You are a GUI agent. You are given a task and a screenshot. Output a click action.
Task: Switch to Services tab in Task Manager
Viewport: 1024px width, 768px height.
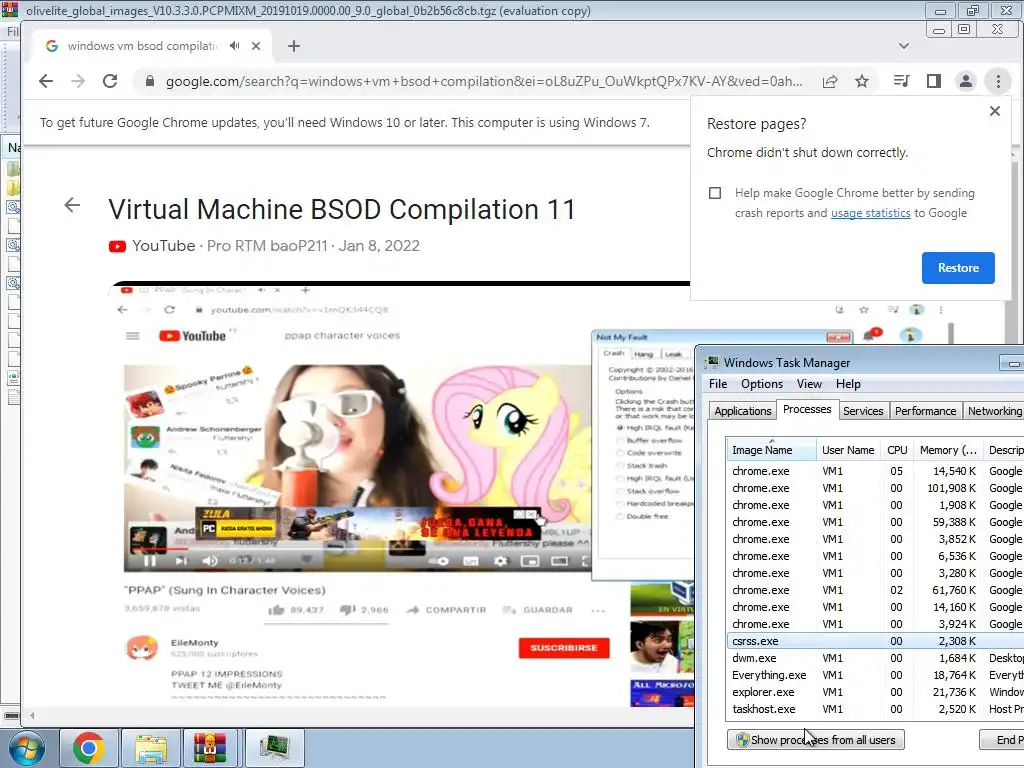[863, 411]
